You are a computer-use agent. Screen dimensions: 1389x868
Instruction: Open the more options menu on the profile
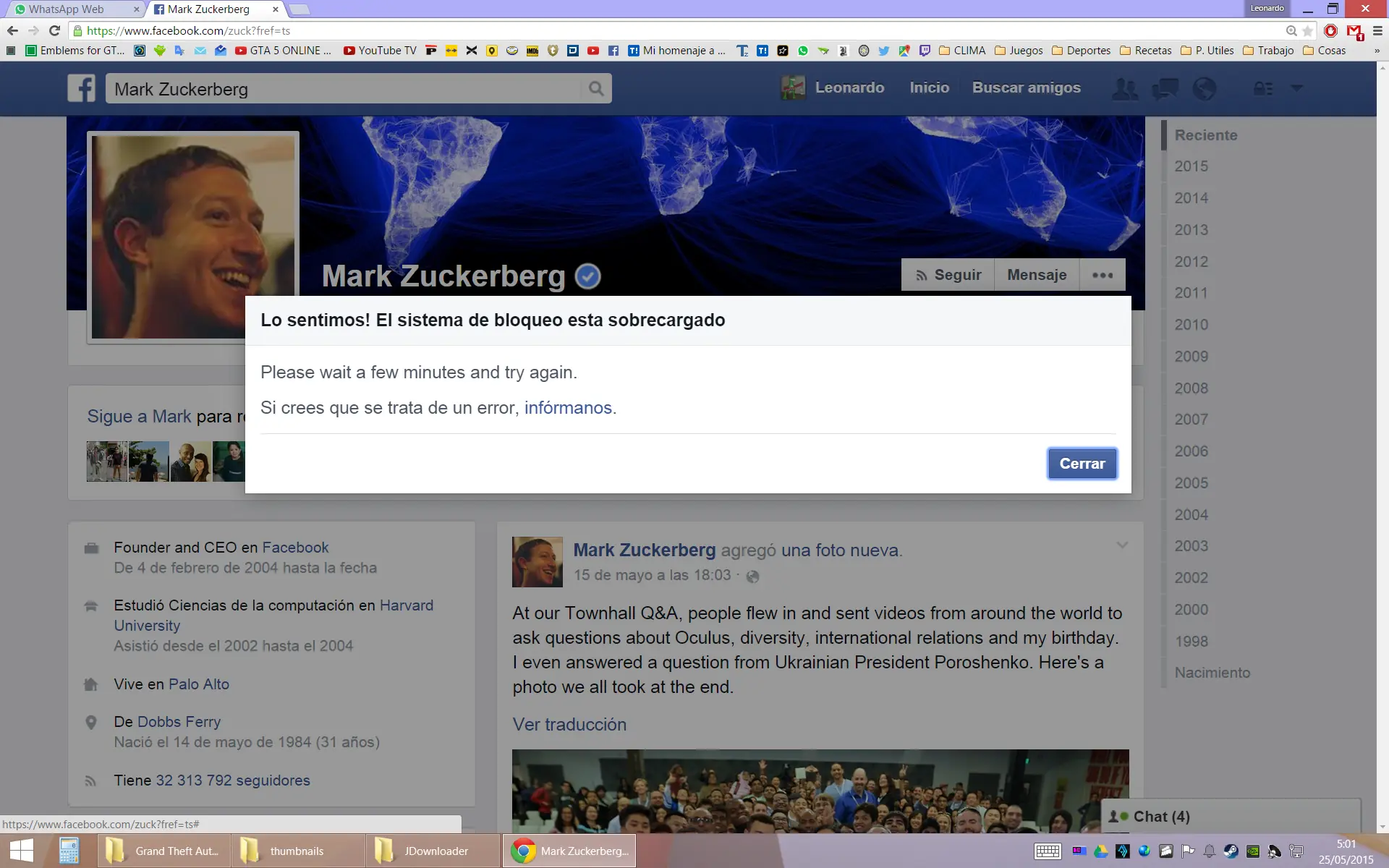1102,275
